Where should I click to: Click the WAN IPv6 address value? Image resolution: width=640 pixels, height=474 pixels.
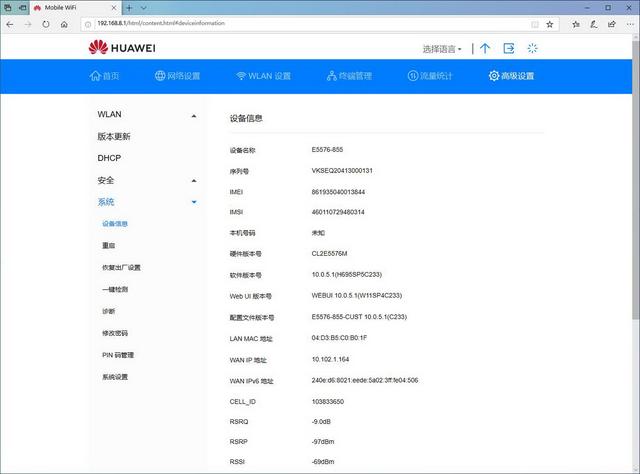pos(365,380)
